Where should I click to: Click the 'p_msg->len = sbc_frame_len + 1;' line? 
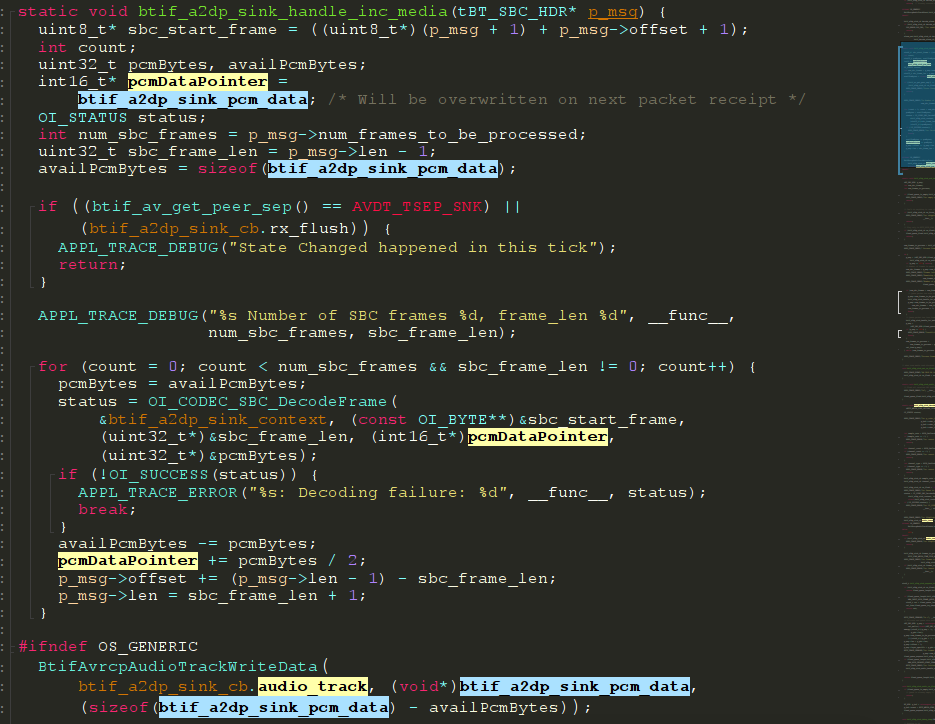(212, 595)
